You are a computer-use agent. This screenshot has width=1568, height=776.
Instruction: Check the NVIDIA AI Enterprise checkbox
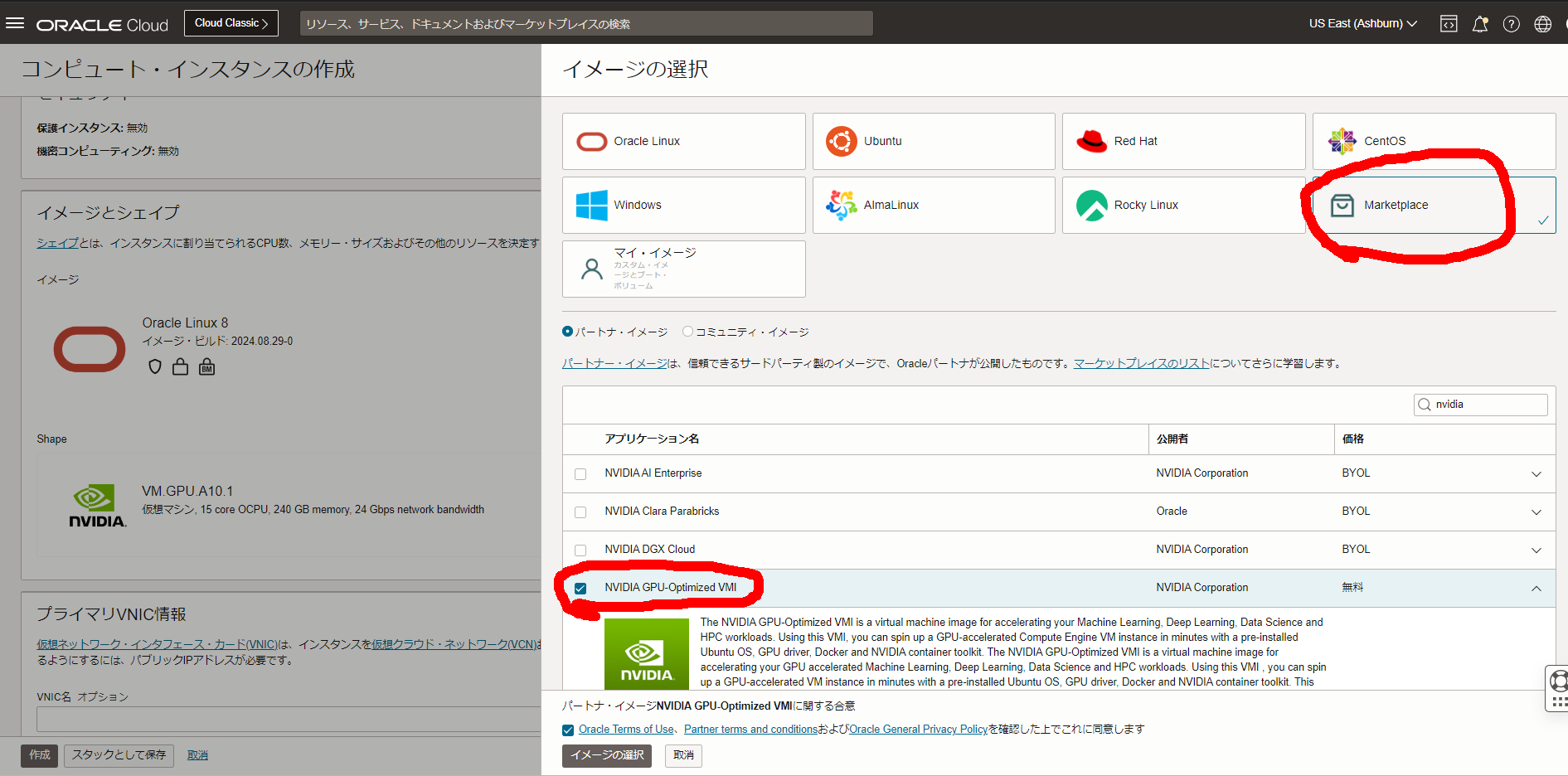(x=580, y=474)
